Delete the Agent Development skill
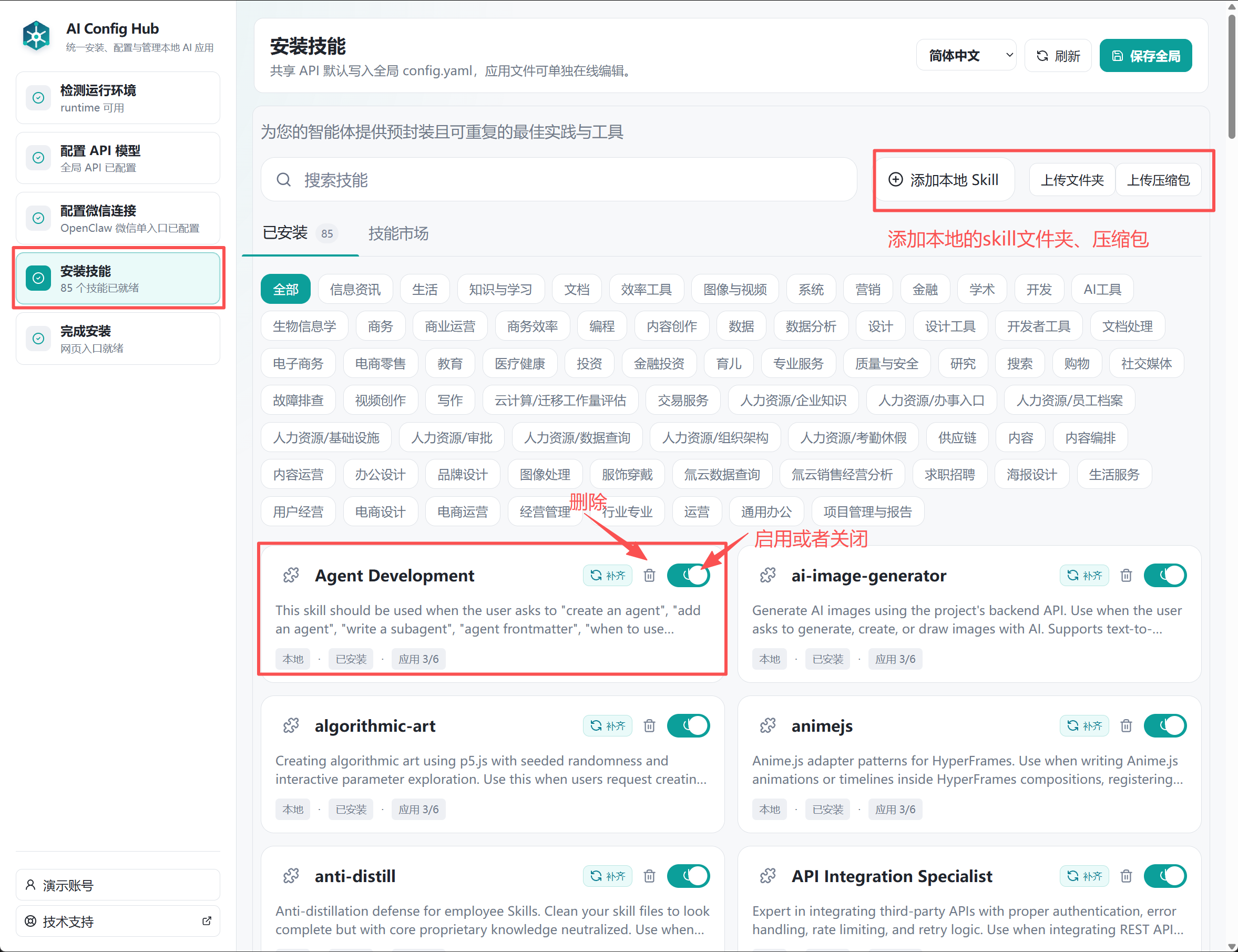The image size is (1238, 952). [649, 576]
